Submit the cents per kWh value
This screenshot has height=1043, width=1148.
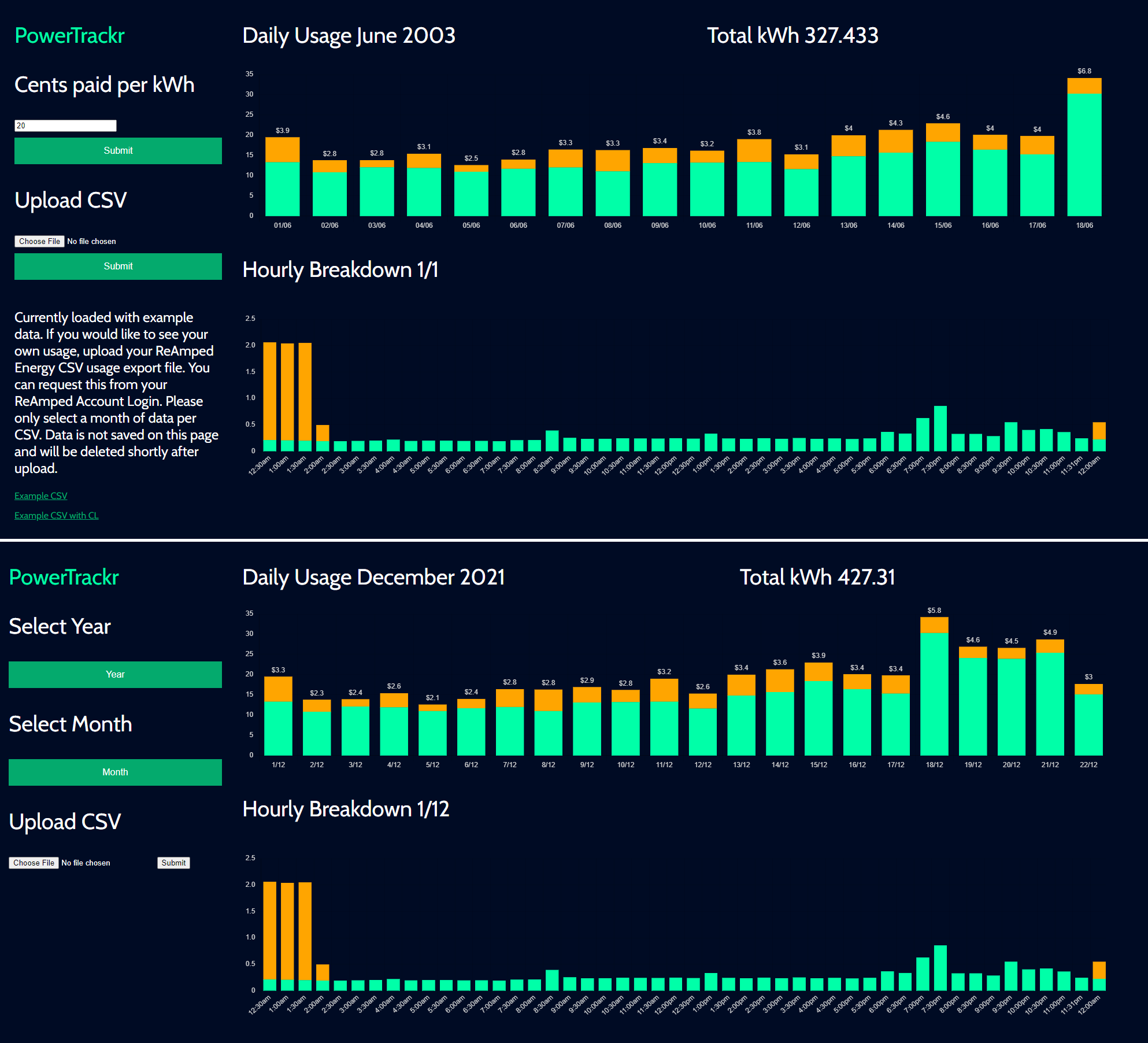(118, 151)
